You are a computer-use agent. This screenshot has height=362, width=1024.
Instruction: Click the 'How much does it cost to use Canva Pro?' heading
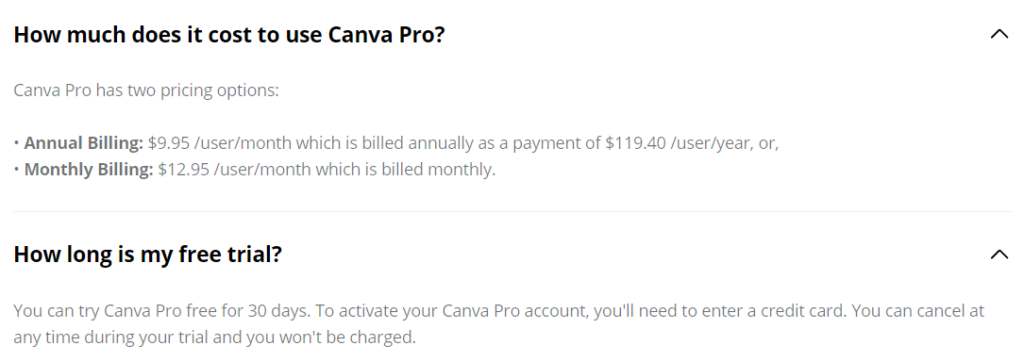tap(229, 35)
